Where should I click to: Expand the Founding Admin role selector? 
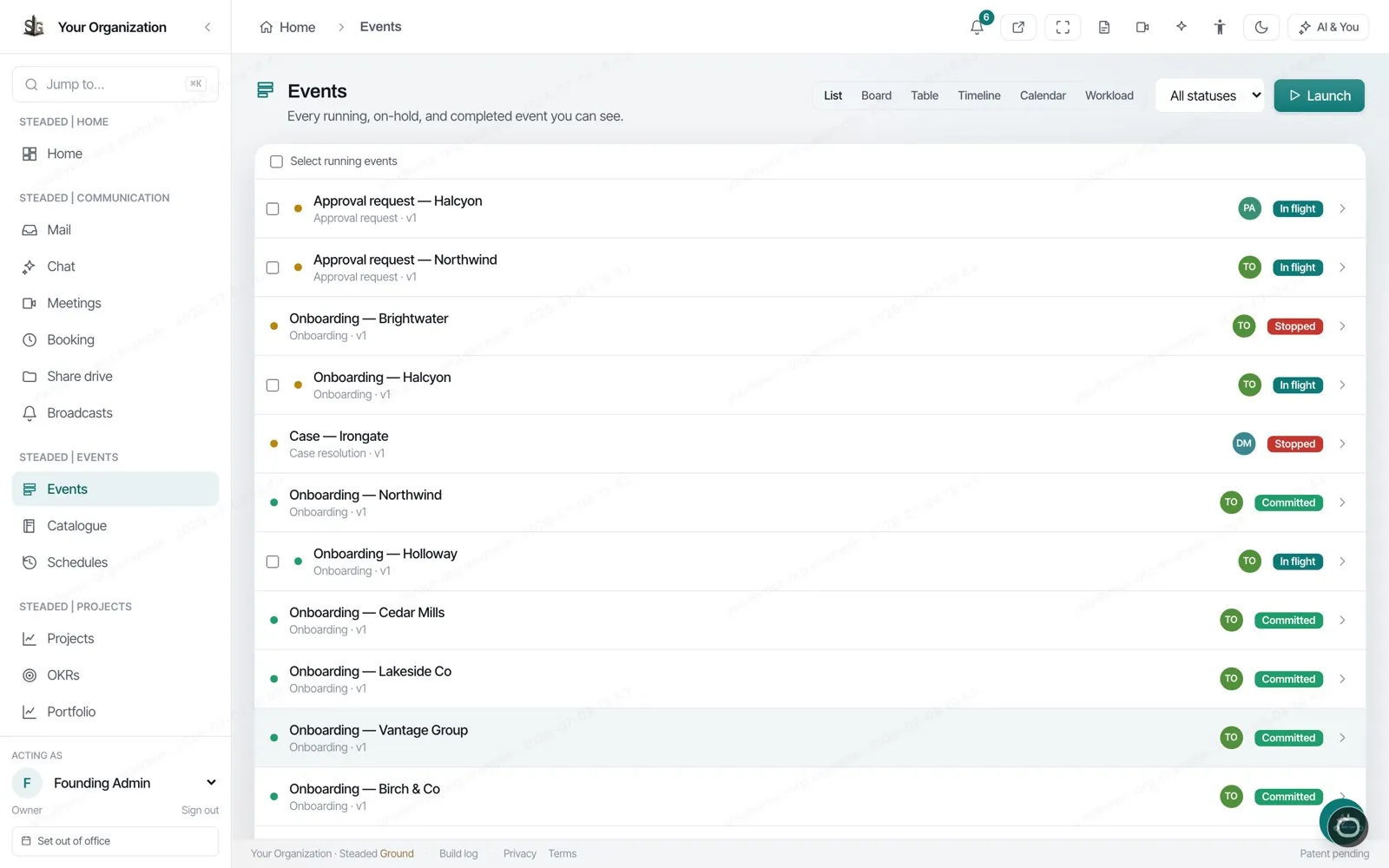pyautogui.click(x=115, y=783)
